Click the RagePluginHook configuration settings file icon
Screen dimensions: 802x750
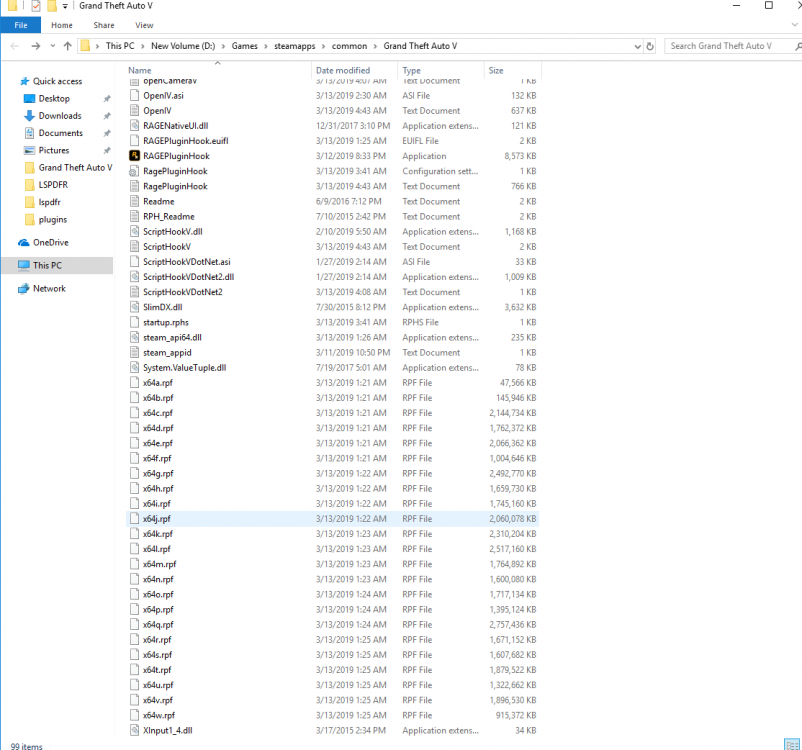tap(134, 171)
